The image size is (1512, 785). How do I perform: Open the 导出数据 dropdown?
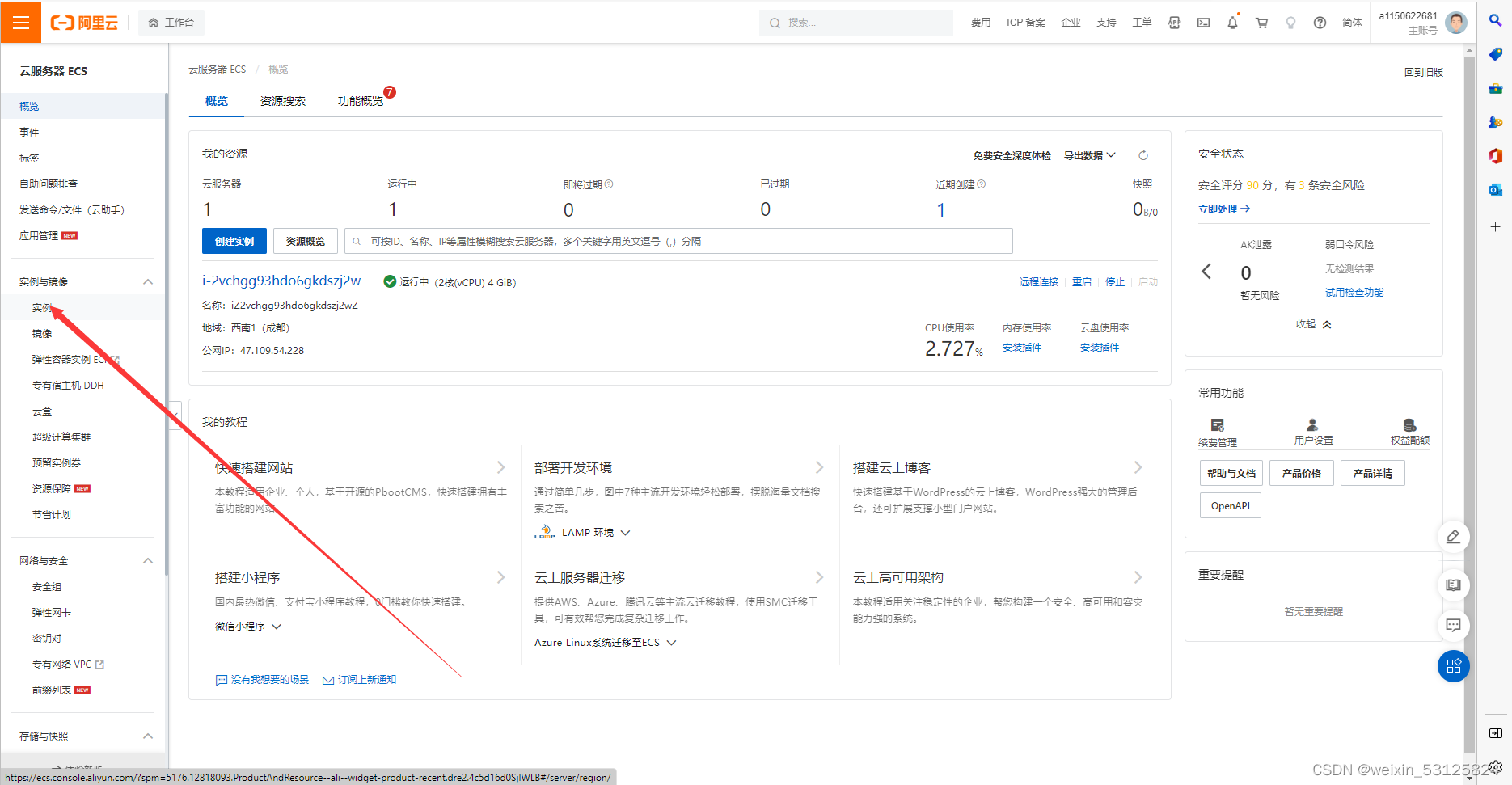point(1089,155)
